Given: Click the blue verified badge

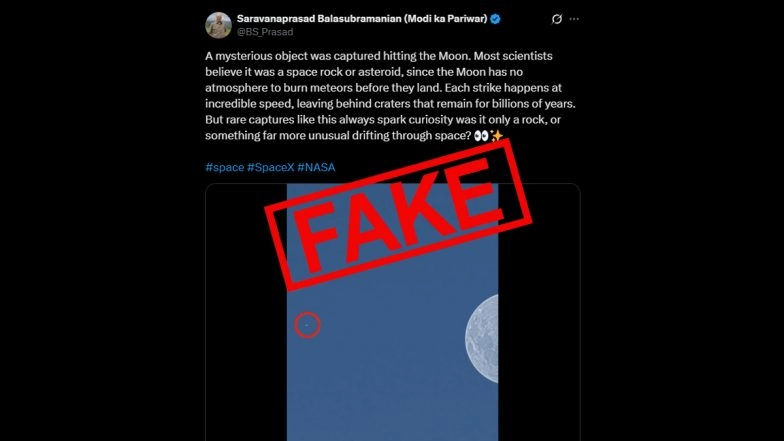Looking at the screenshot, I should 497,19.
